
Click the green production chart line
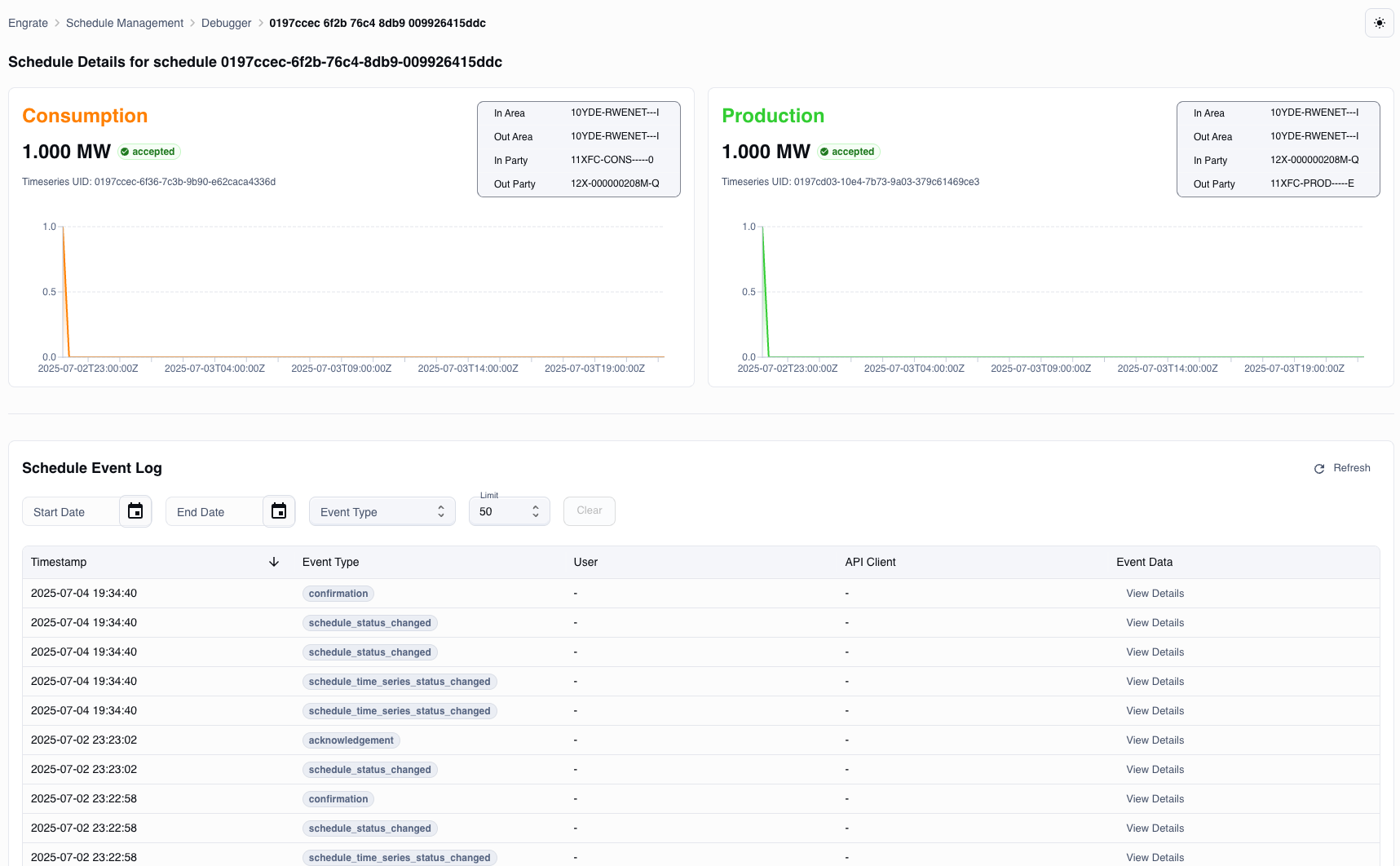(x=766, y=292)
